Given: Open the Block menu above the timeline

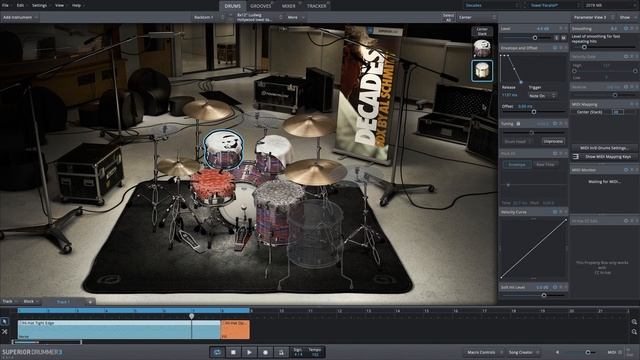Looking at the screenshot, I should click(31, 302).
